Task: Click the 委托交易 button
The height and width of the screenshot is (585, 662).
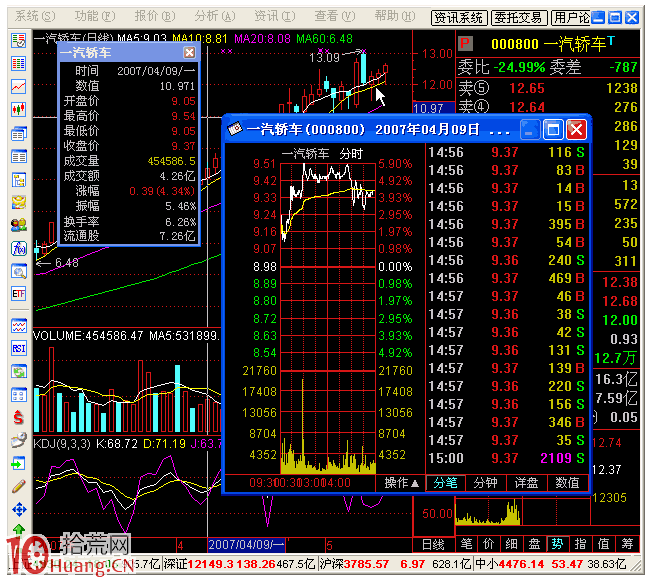Action: pos(519,18)
